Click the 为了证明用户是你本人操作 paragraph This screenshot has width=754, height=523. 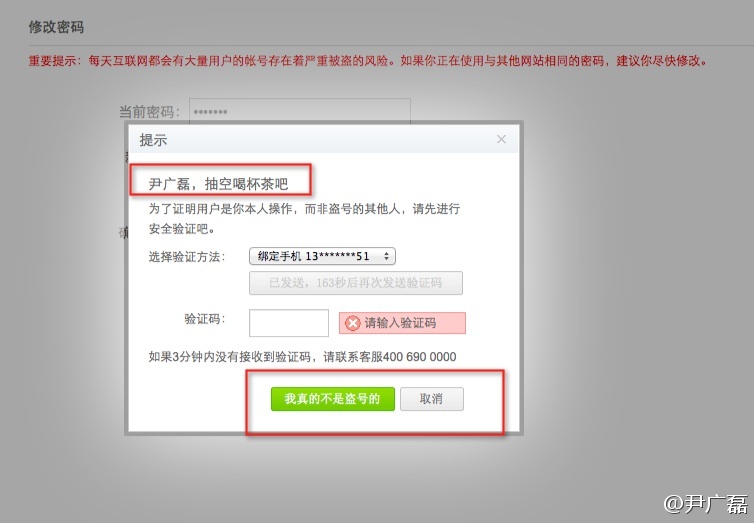click(304, 219)
